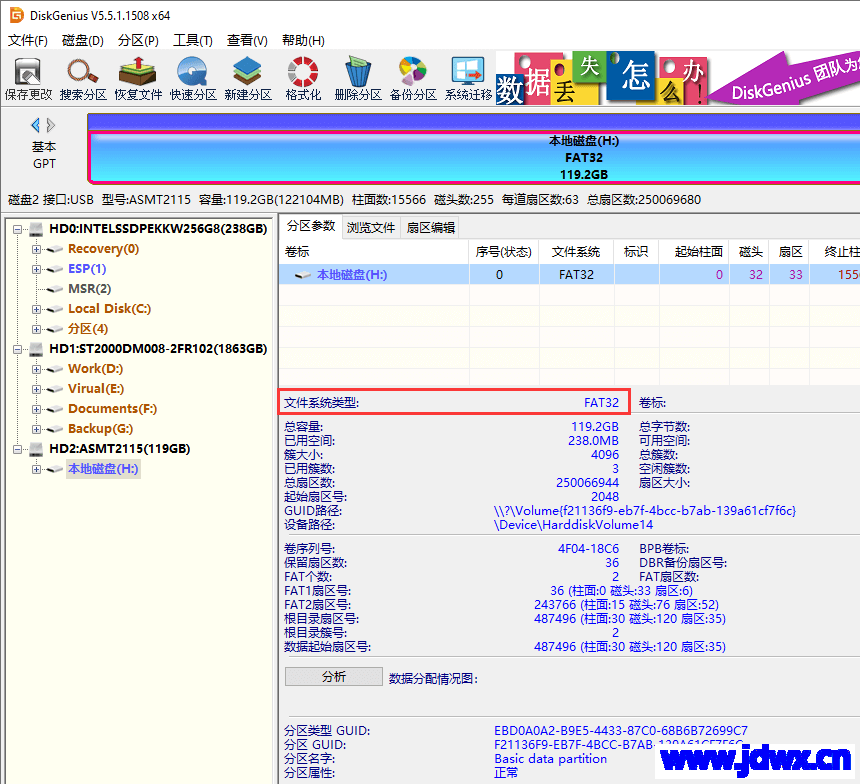This screenshot has width=860, height=784.
Task: Click the serial number 4F04-18C6 value
Action: point(588,549)
